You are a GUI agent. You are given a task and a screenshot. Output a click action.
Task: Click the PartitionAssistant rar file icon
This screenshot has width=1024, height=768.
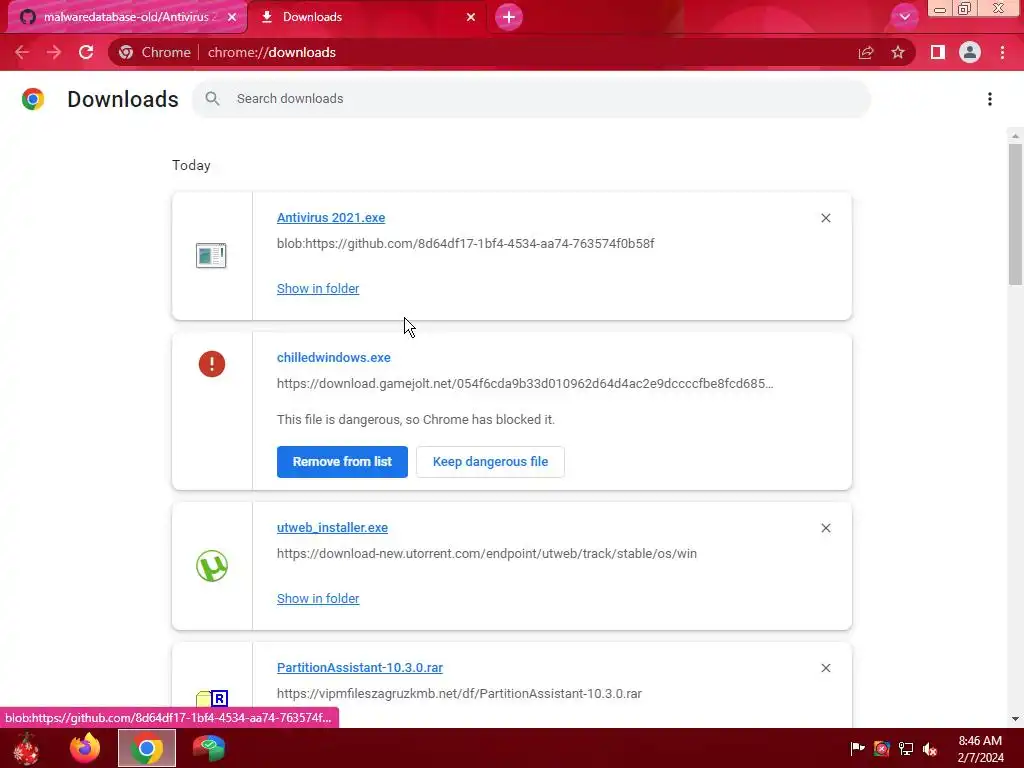(x=212, y=699)
